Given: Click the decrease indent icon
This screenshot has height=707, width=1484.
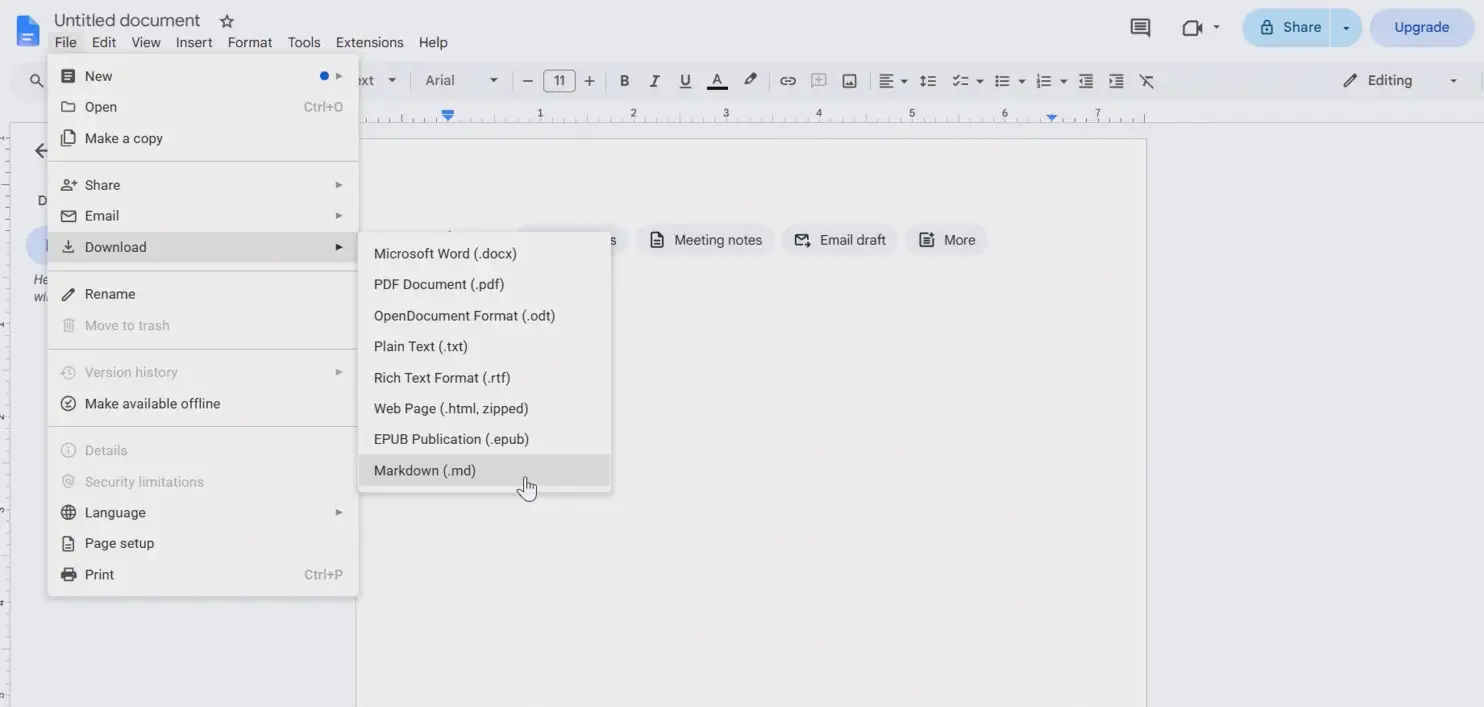Looking at the screenshot, I should (1086, 81).
